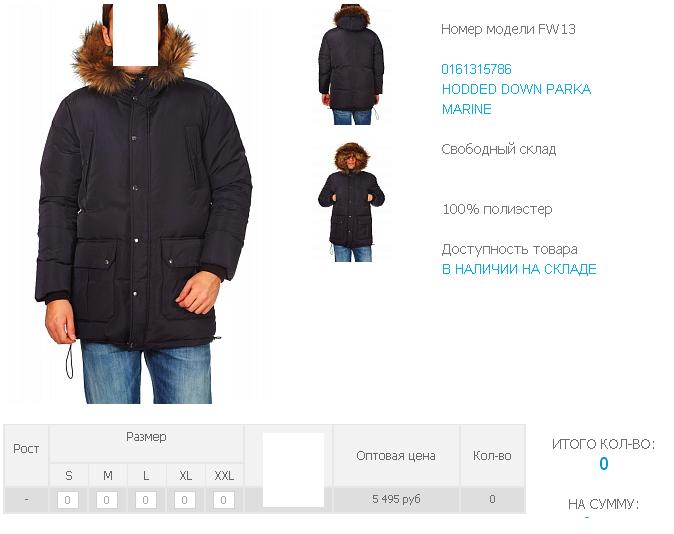Open the back view parka thumbnail

click(351, 64)
